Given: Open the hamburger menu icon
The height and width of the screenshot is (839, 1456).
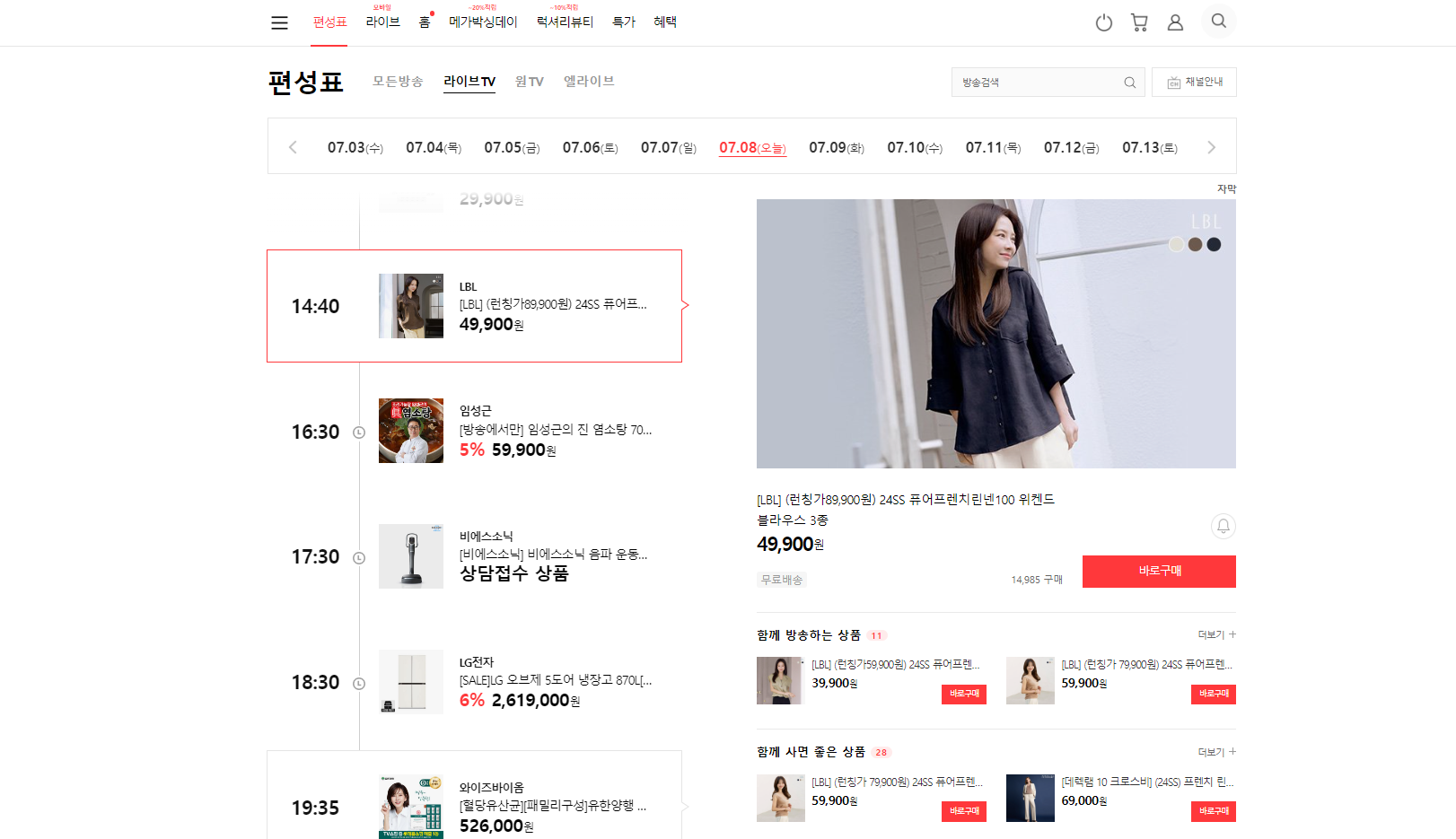Looking at the screenshot, I should pyautogui.click(x=279, y=22).
